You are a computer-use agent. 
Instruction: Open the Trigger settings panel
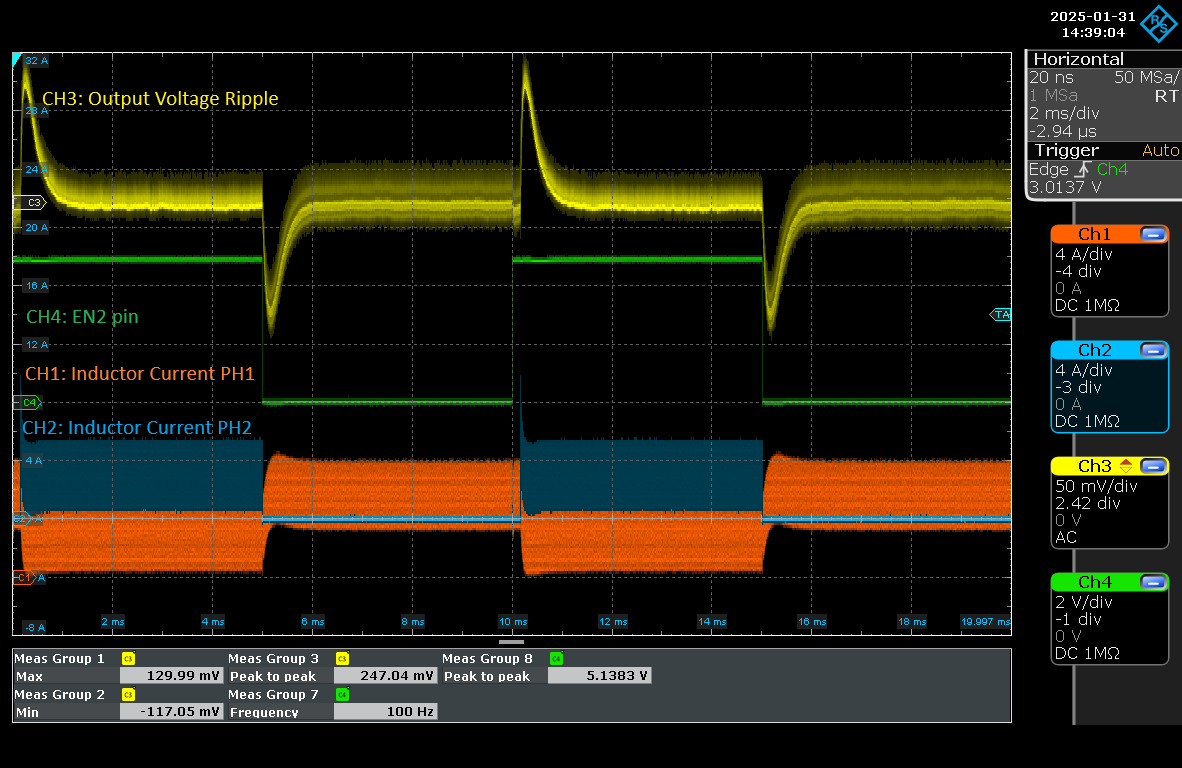(x=1066, y=150)
